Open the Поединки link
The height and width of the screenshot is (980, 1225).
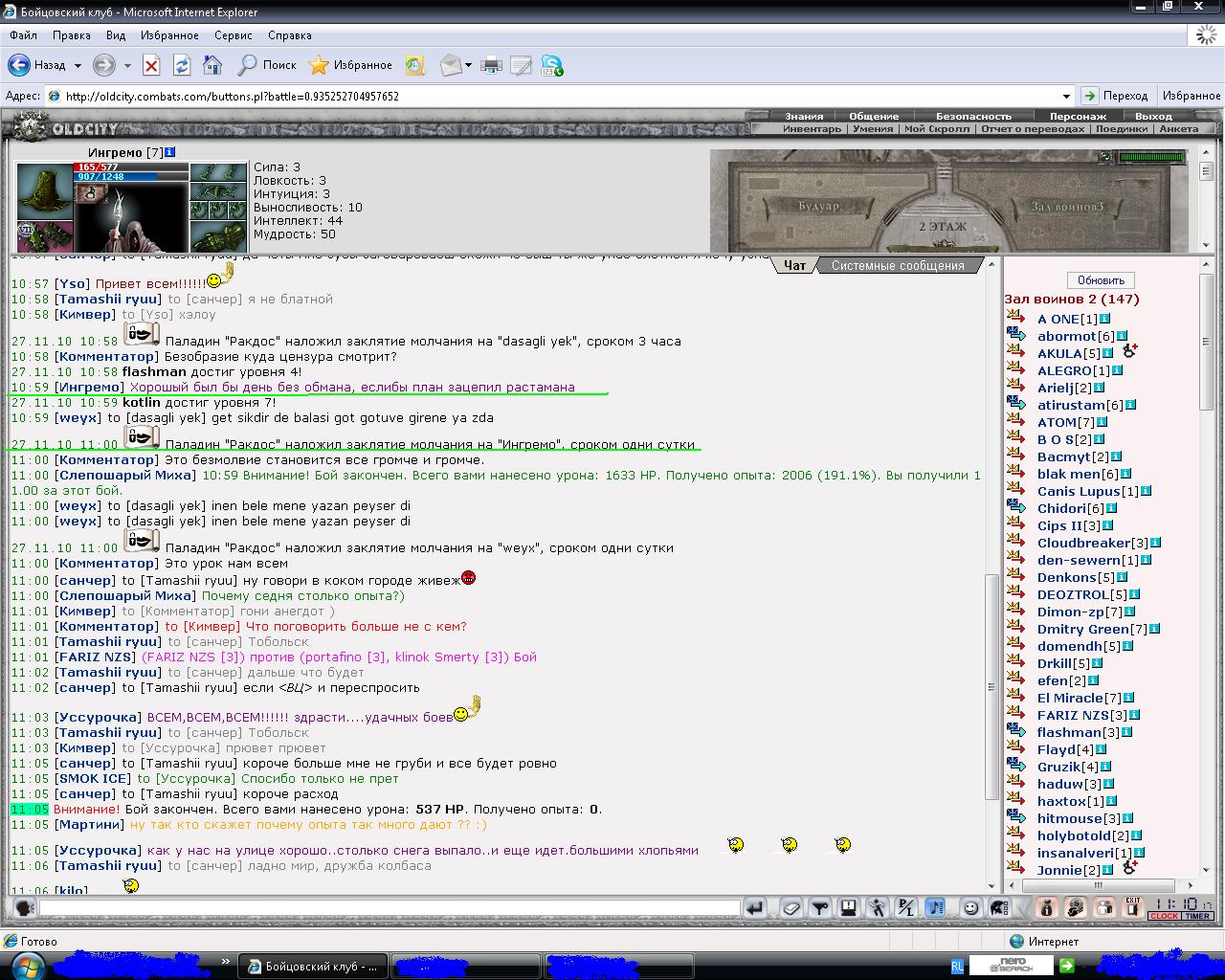pyautogui.click(x=1121, y=128)
